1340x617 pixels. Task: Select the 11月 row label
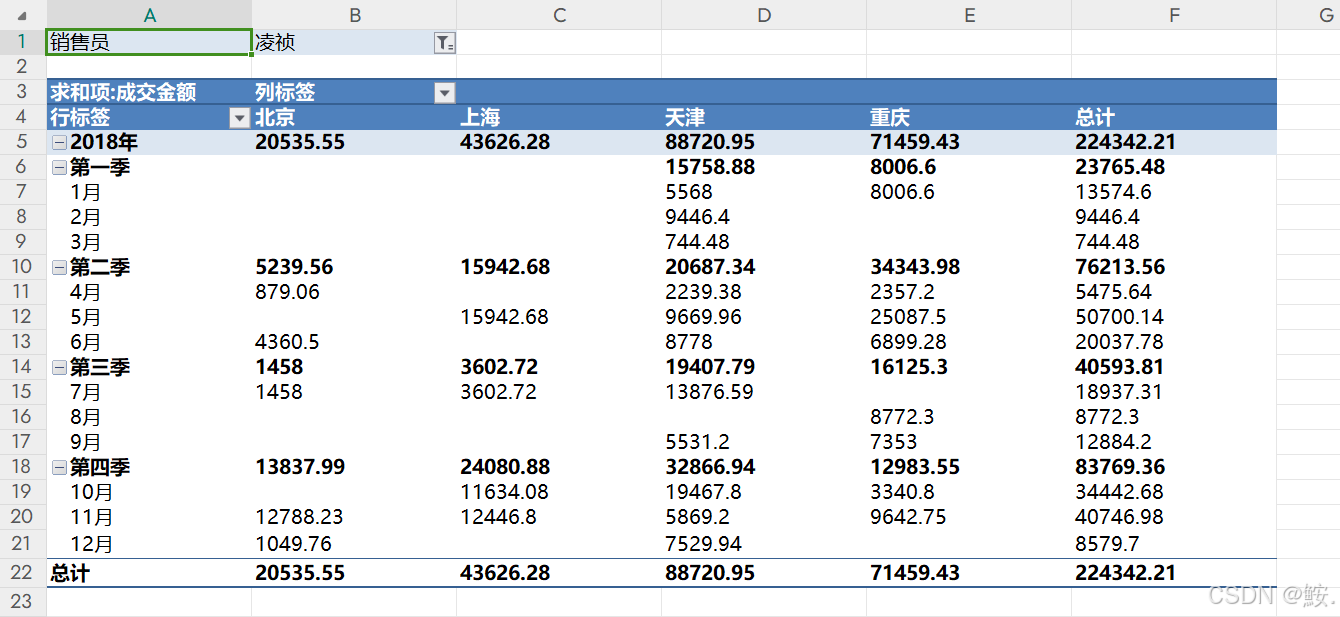click(x=91, y=518)
